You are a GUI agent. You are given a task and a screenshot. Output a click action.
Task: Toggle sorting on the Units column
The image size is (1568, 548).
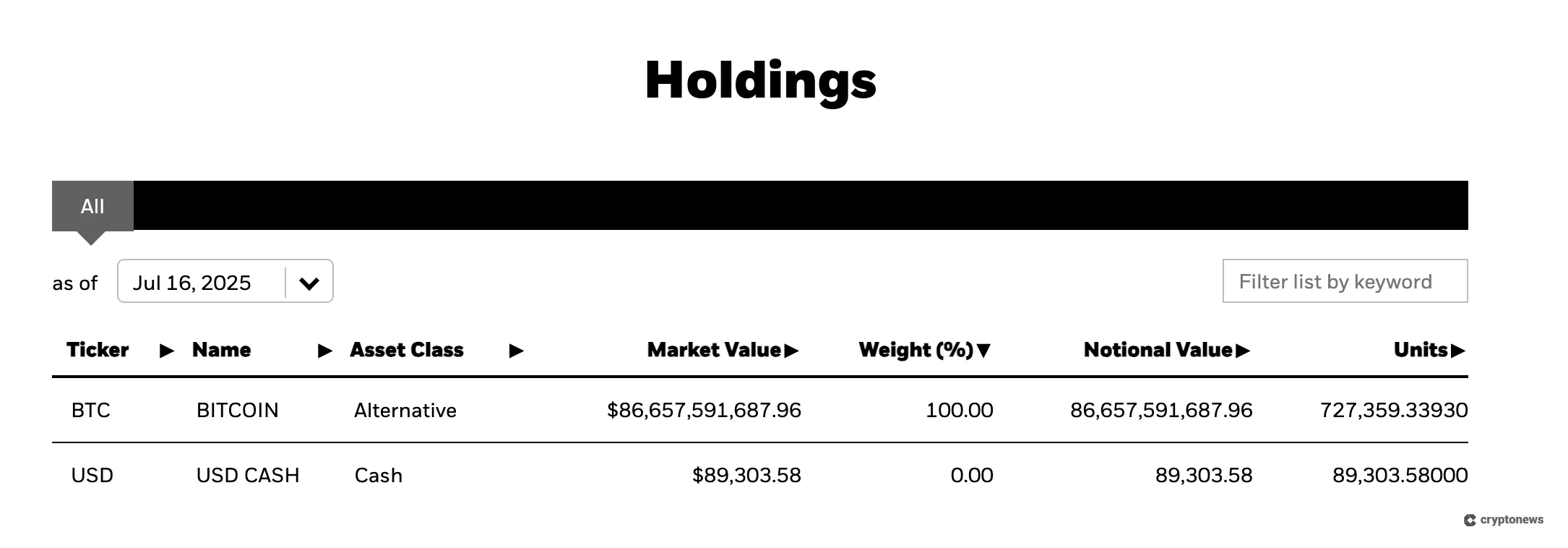1460,350
